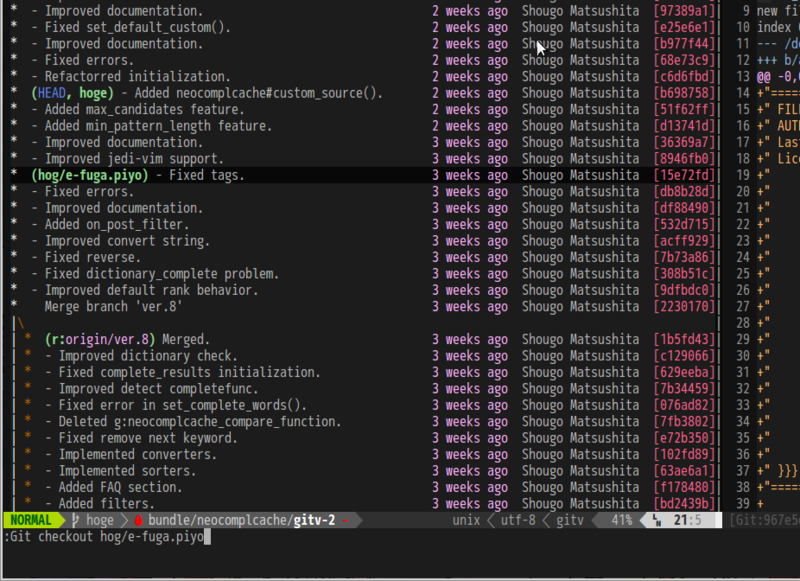Select commit 'Improved dictionary check.'
Image resolution: width=800 pixels, height=581 pixels.
click(x=148, y=356)
